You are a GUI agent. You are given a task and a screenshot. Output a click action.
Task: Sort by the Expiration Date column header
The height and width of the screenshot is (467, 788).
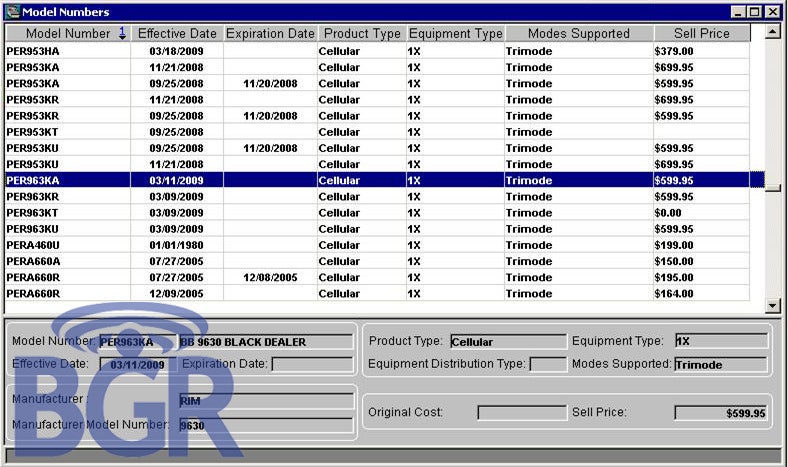[270, 34]
